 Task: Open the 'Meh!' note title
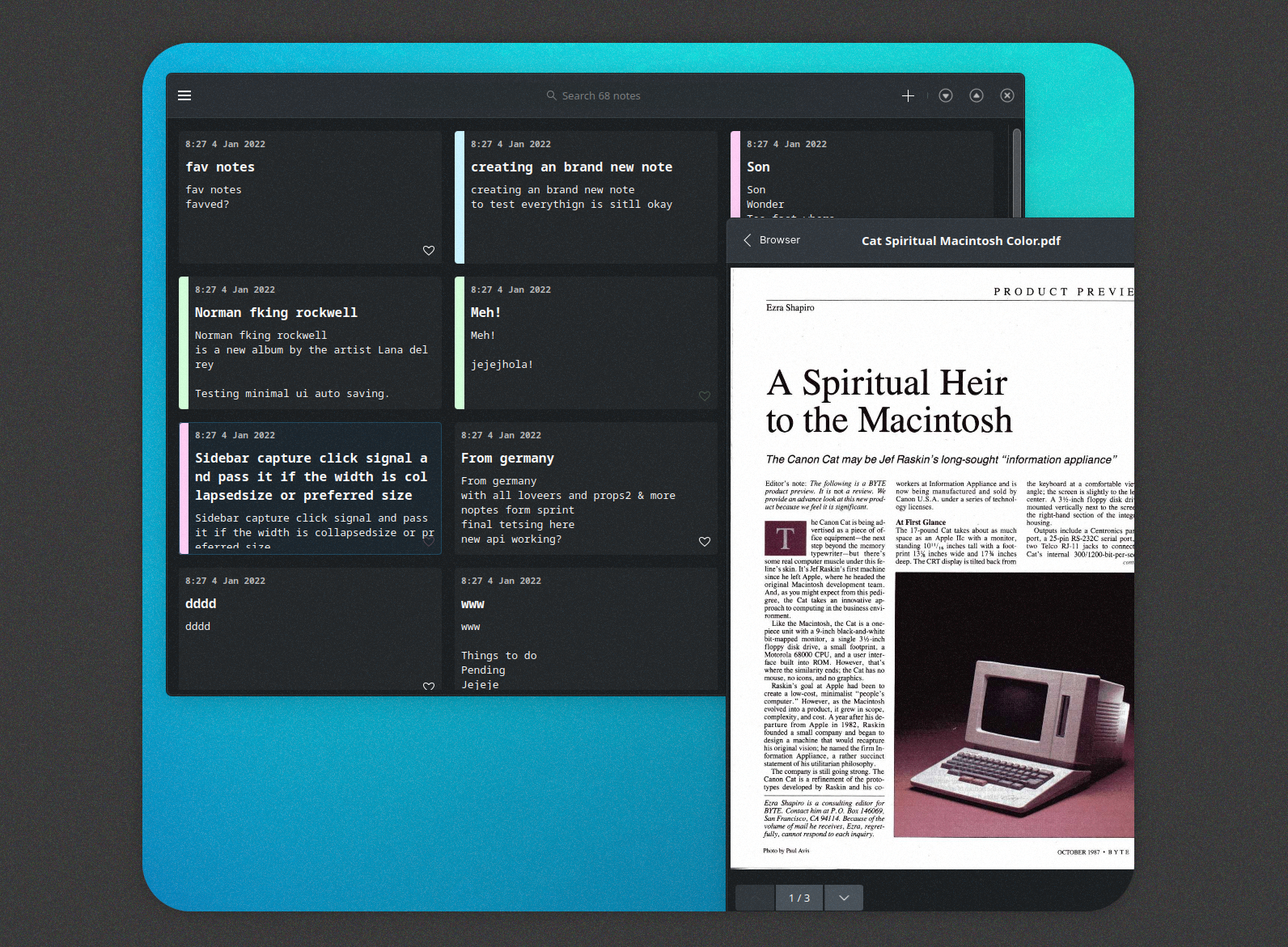click(x=485, y=312)
